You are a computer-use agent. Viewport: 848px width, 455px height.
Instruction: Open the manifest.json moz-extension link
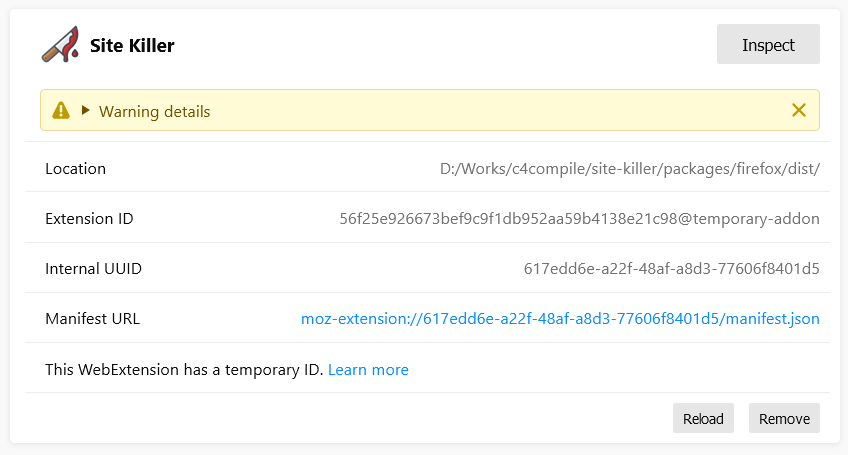[x=560, y=319]
